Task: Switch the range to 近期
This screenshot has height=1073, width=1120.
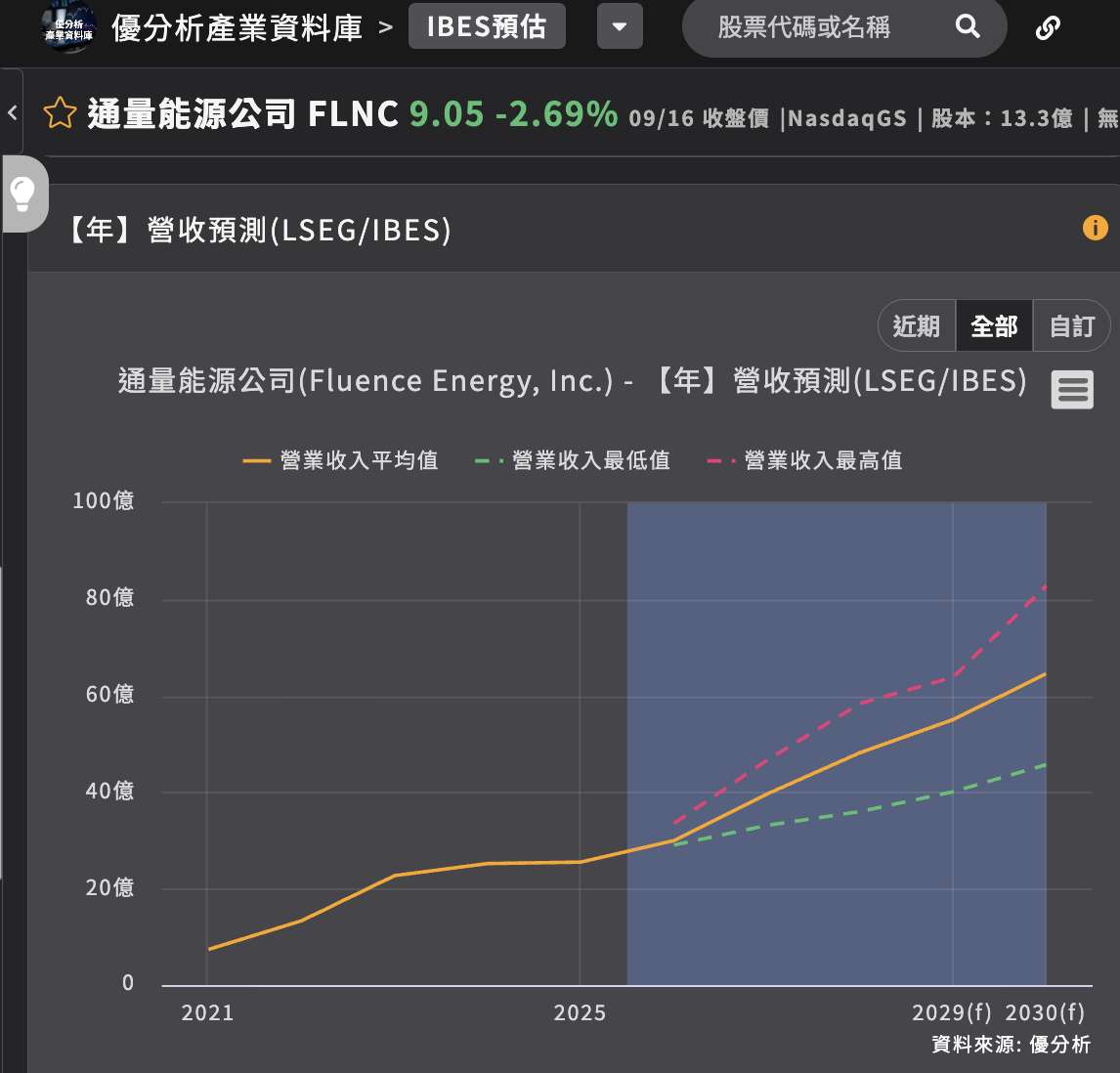Action: [x=917, y=325]
